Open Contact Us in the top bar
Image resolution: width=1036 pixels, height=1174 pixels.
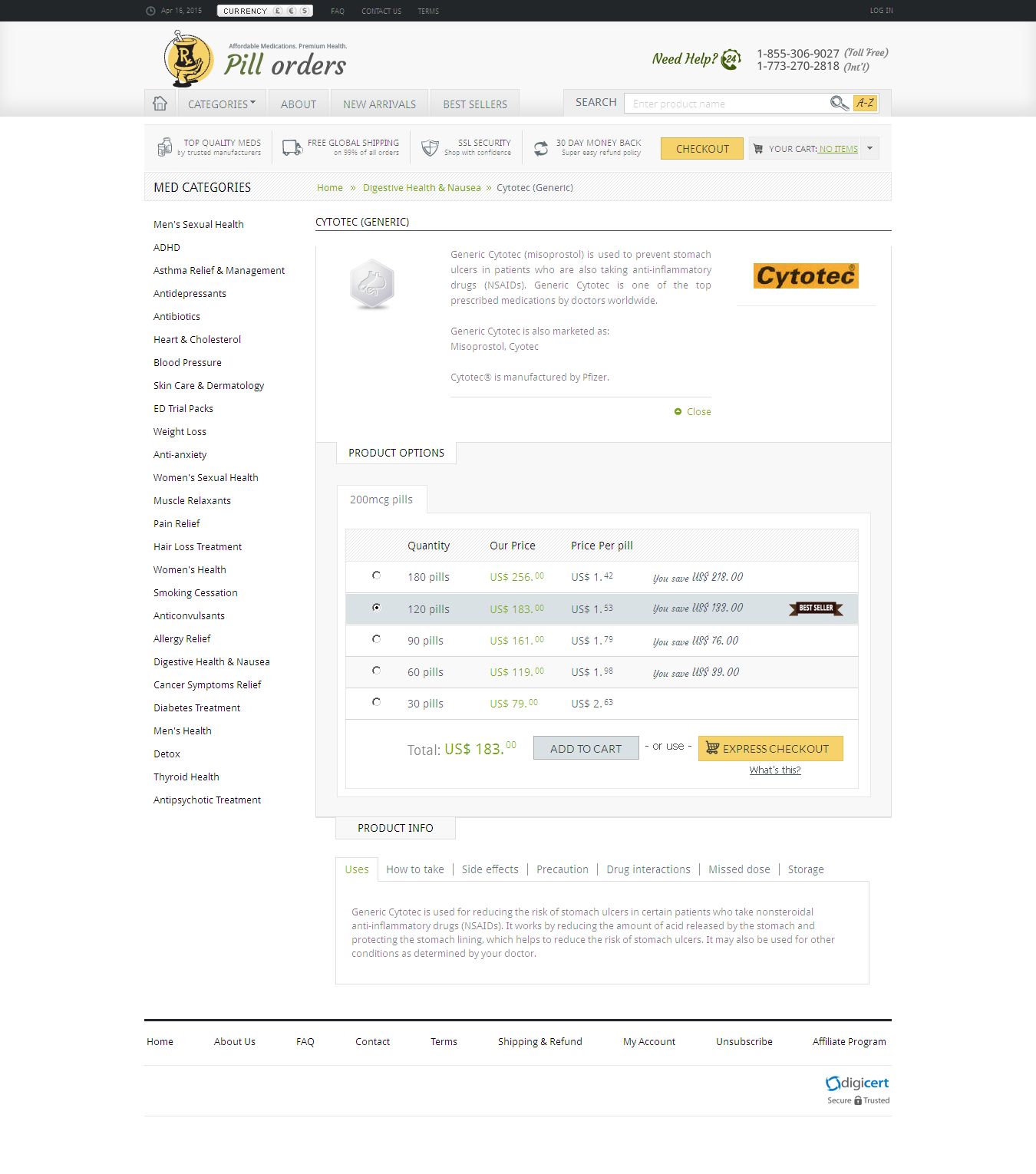coord(381,11)
